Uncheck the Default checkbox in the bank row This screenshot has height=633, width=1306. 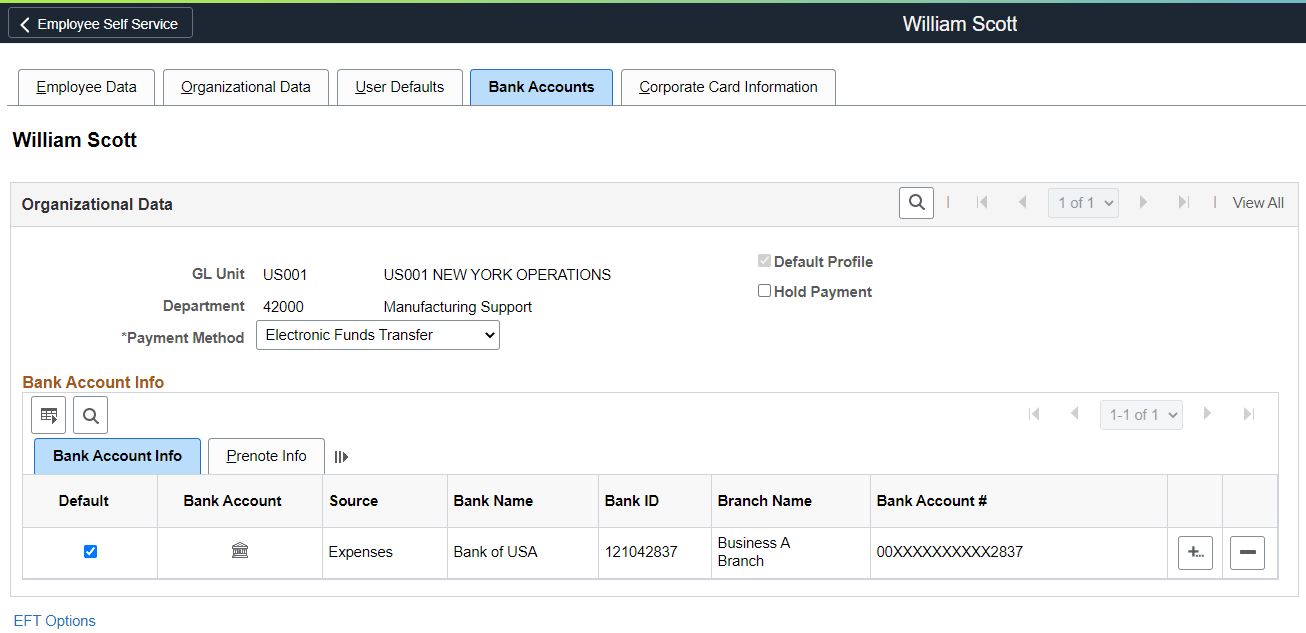coord(91,551)
